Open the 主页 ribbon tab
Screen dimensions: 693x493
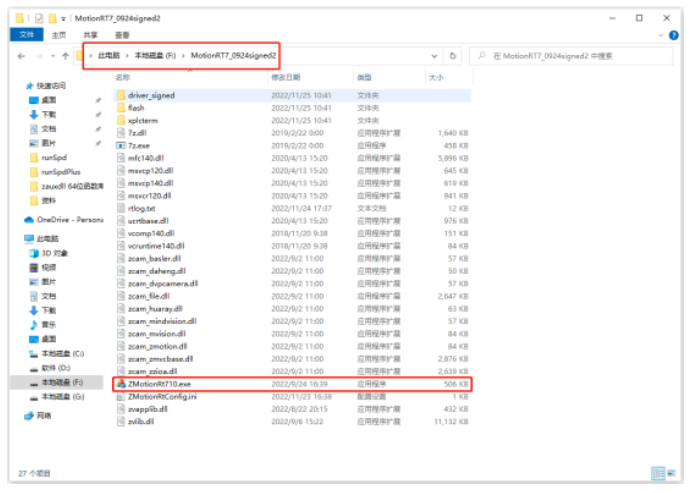[59, 35]
